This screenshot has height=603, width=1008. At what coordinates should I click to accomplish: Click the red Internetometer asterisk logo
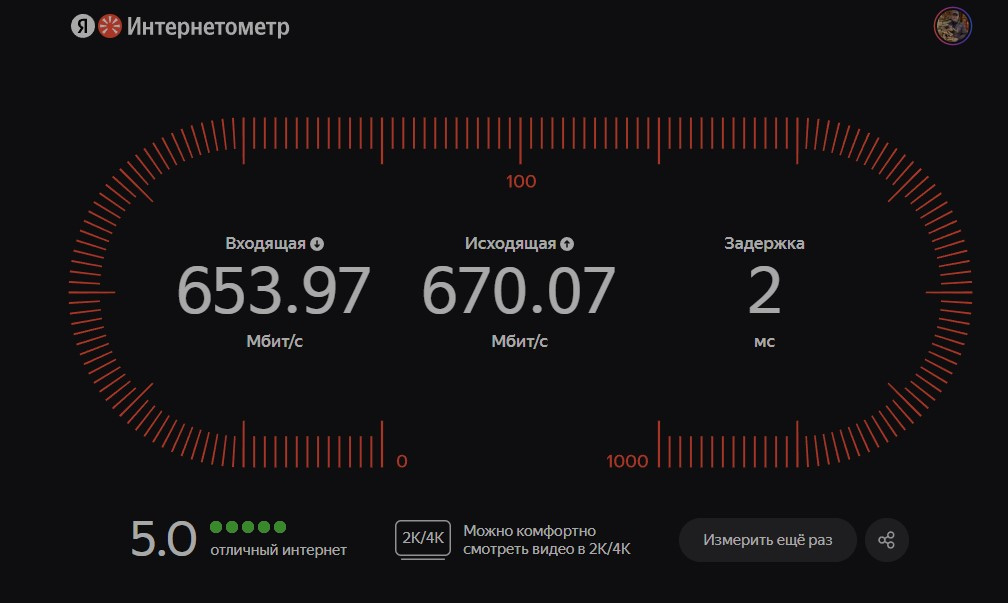109,27
